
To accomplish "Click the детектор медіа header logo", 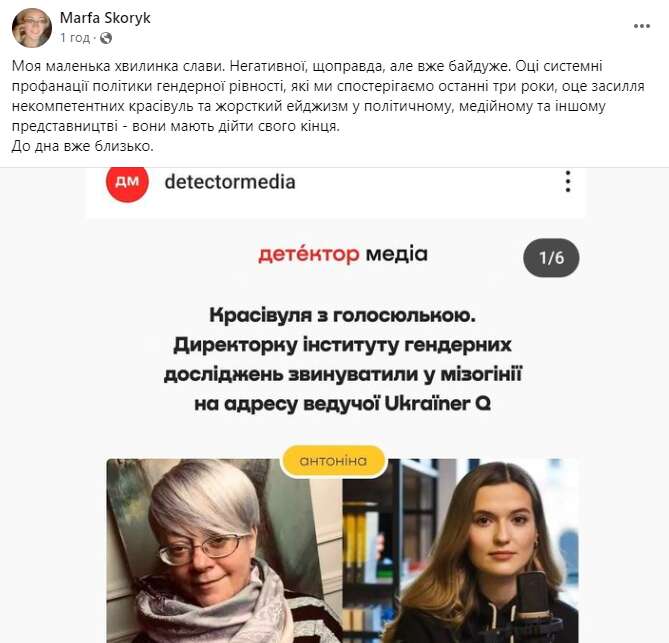I will 343,254.
